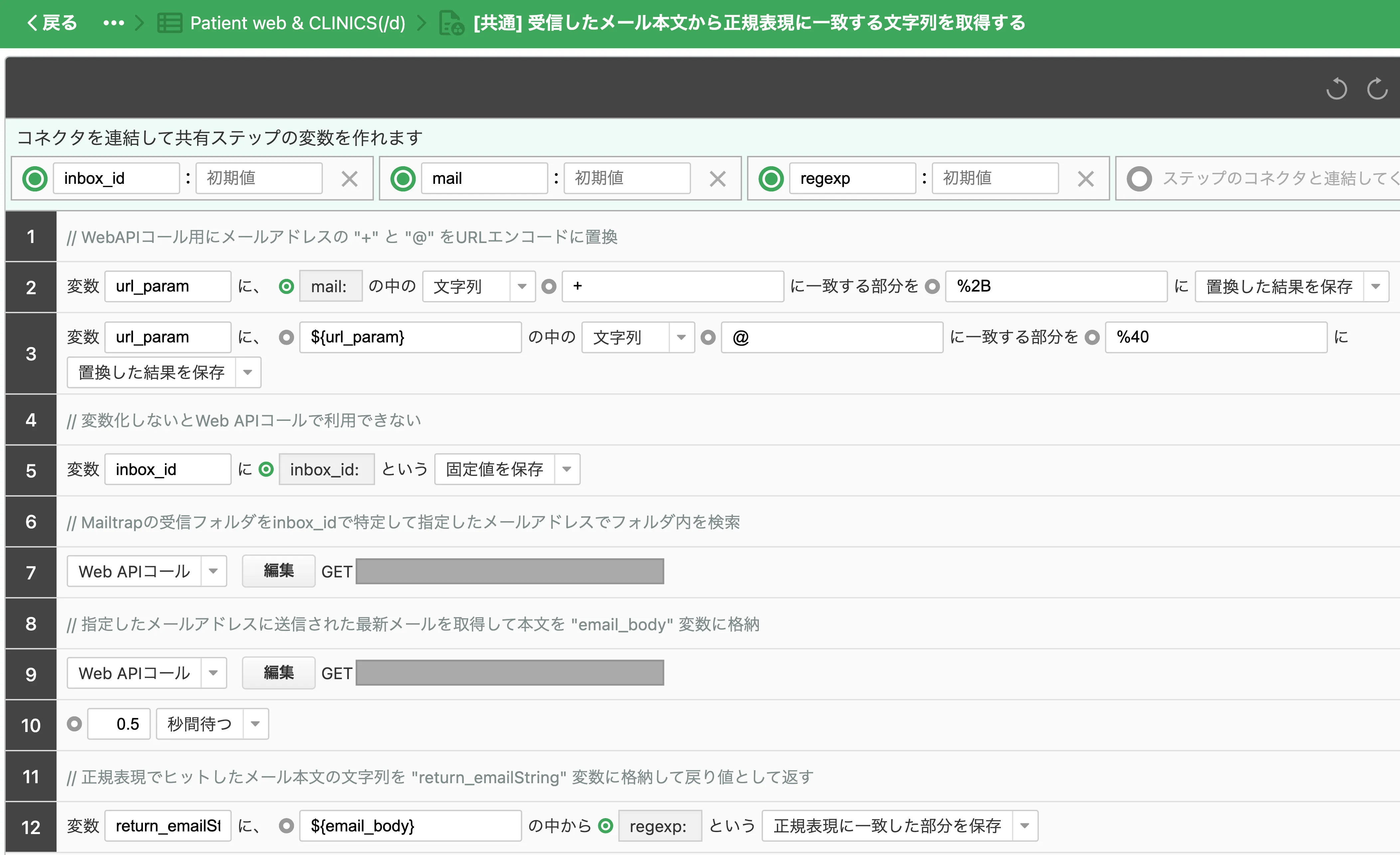
Task: Click the green inbox_id connector circle
Action: pos(35,179)
